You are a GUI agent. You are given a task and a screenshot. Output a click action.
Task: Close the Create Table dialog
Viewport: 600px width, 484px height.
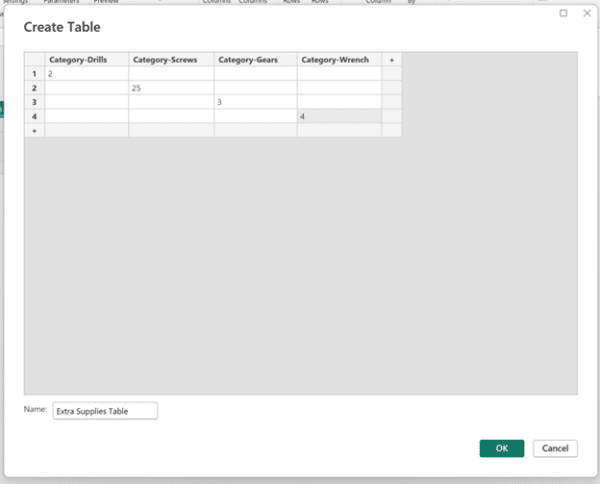point(587,13)
